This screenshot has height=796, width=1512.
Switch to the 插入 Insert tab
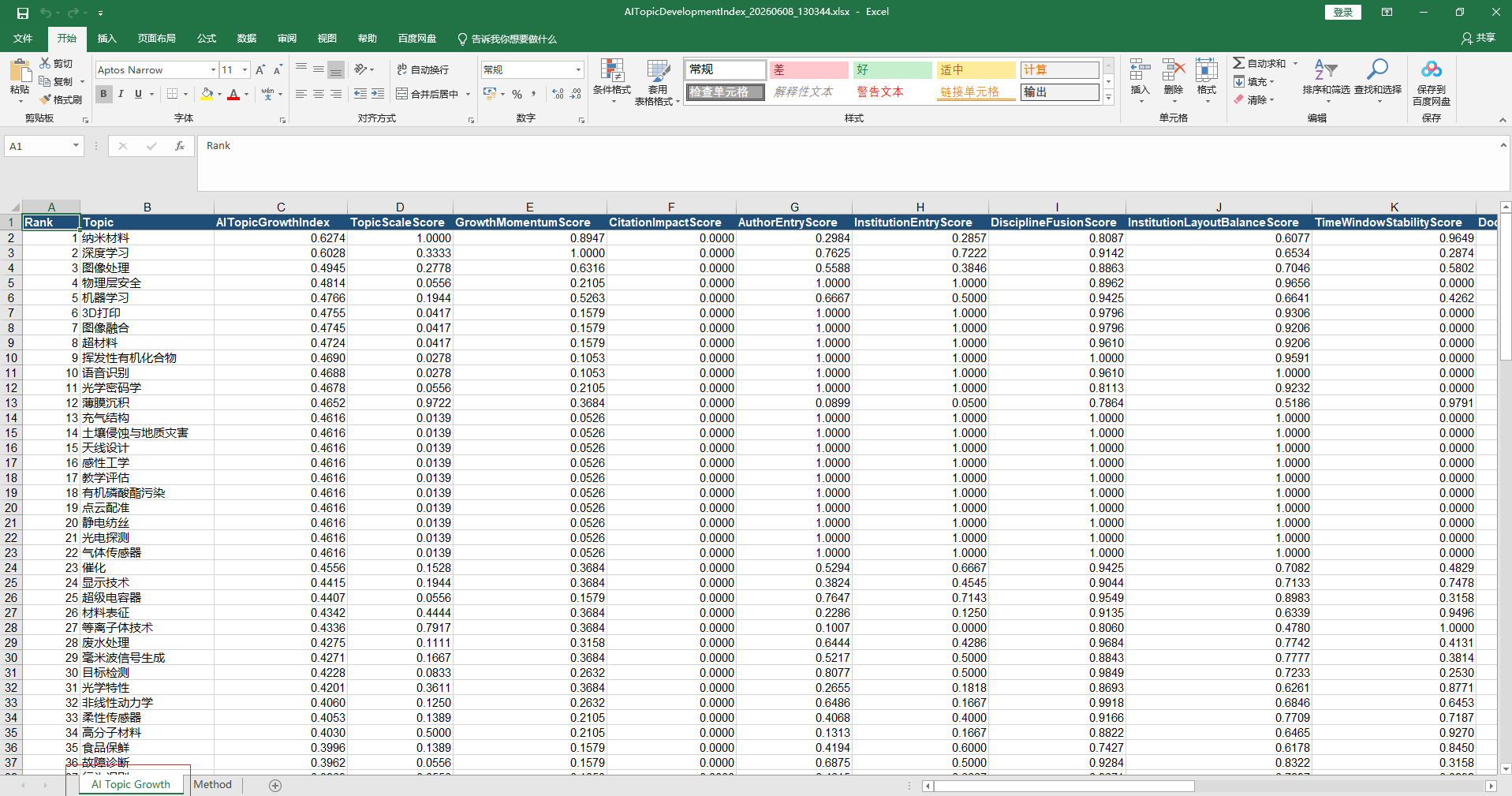click(x=106, y=38)
